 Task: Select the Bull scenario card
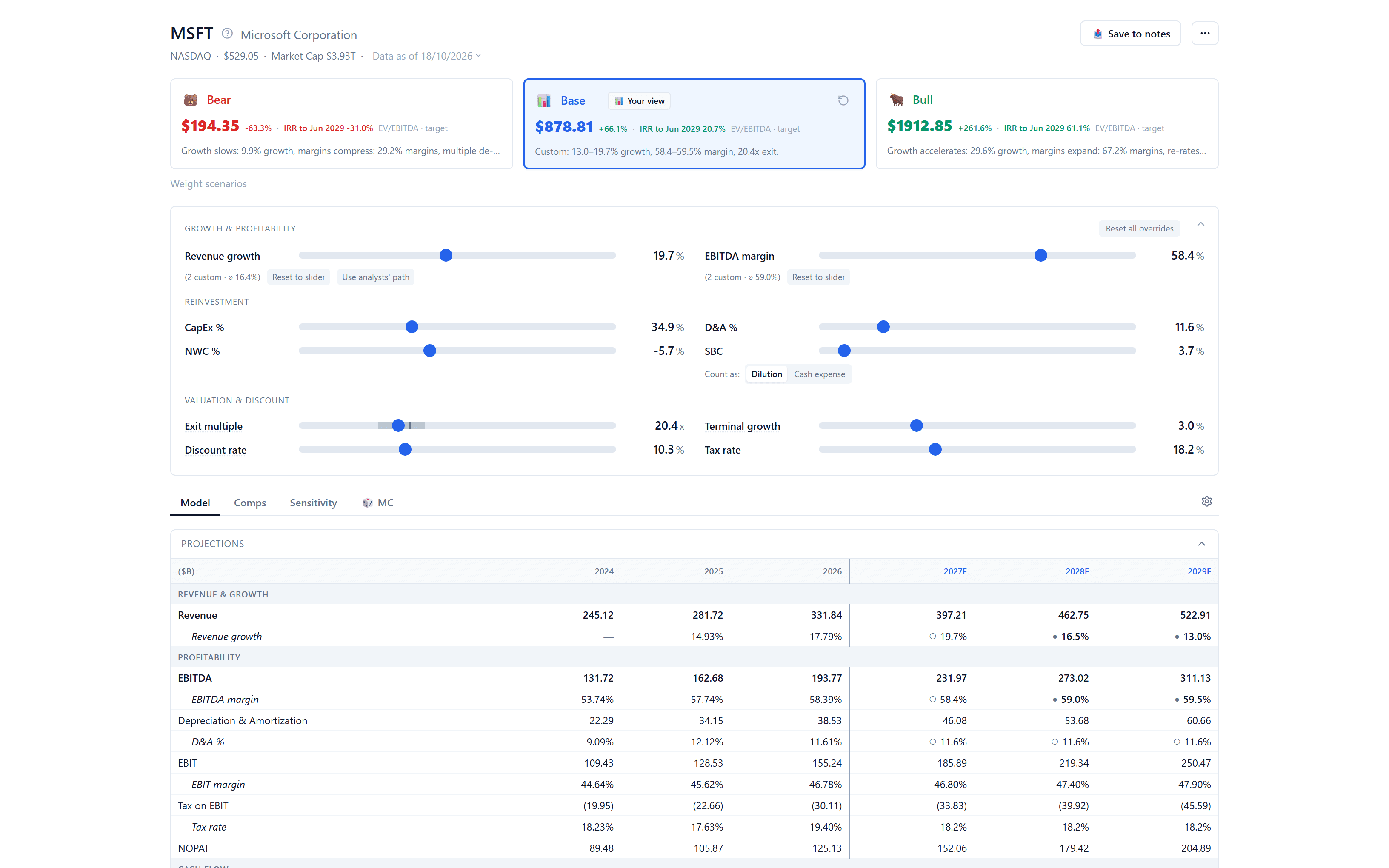(1047, 124)
